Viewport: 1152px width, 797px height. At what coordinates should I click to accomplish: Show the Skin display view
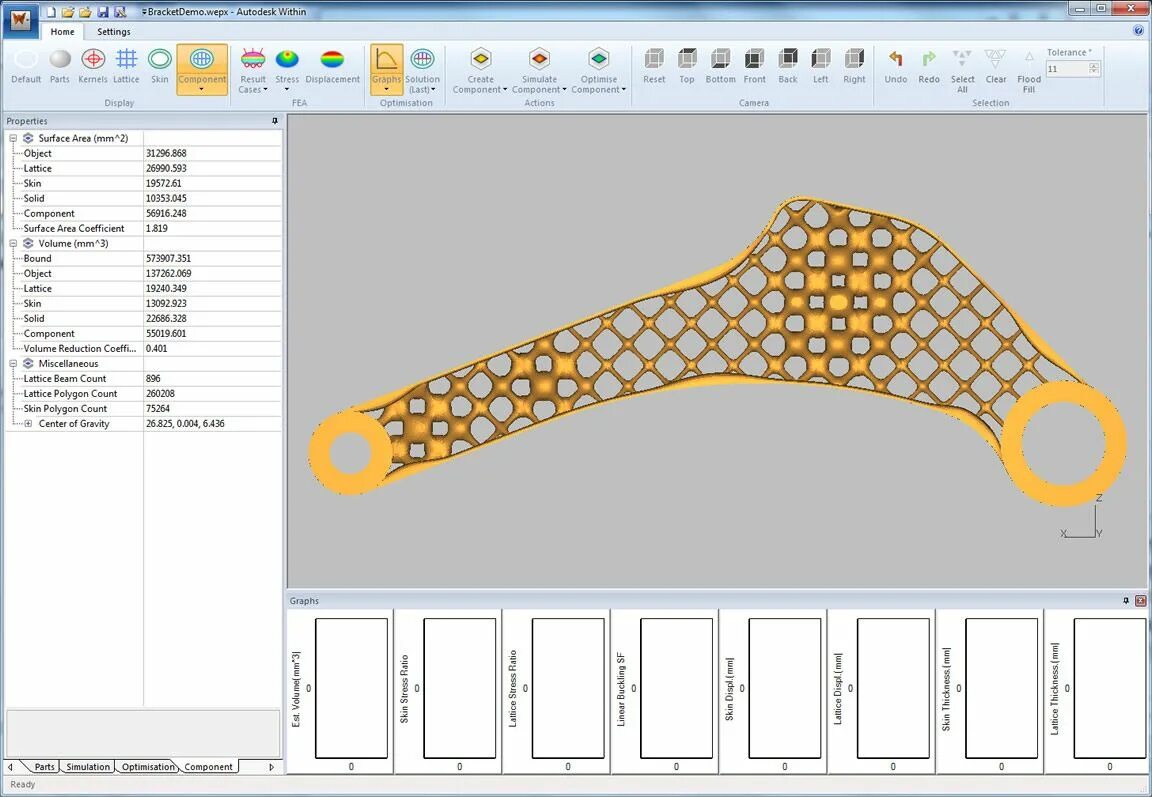point(159,65)
